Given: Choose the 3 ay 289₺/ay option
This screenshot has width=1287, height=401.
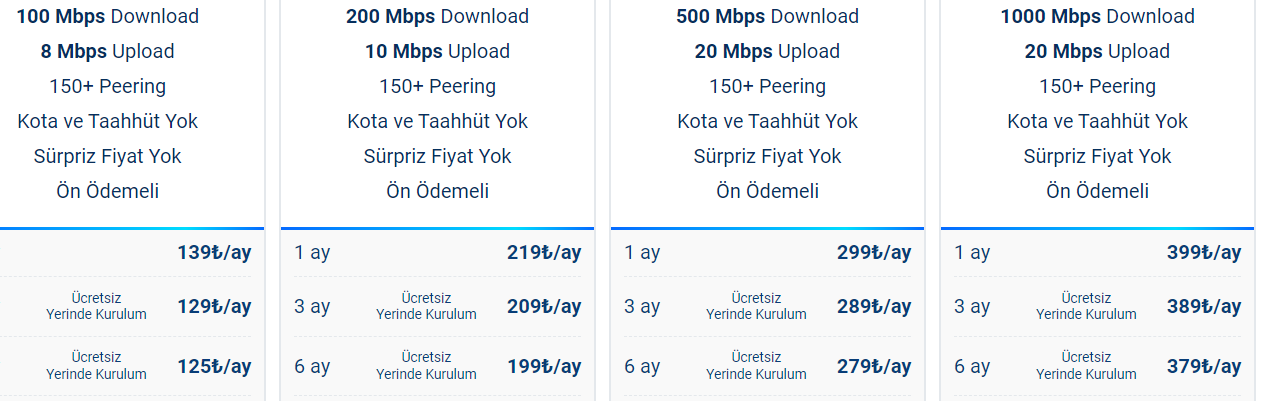Looking at the screenshot, I should tap(767, 307).
